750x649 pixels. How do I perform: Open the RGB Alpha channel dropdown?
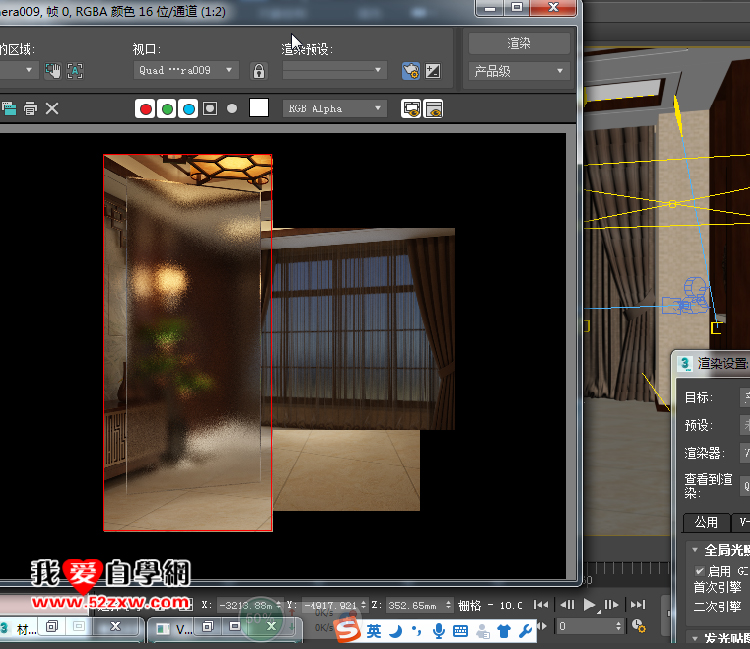334,109
